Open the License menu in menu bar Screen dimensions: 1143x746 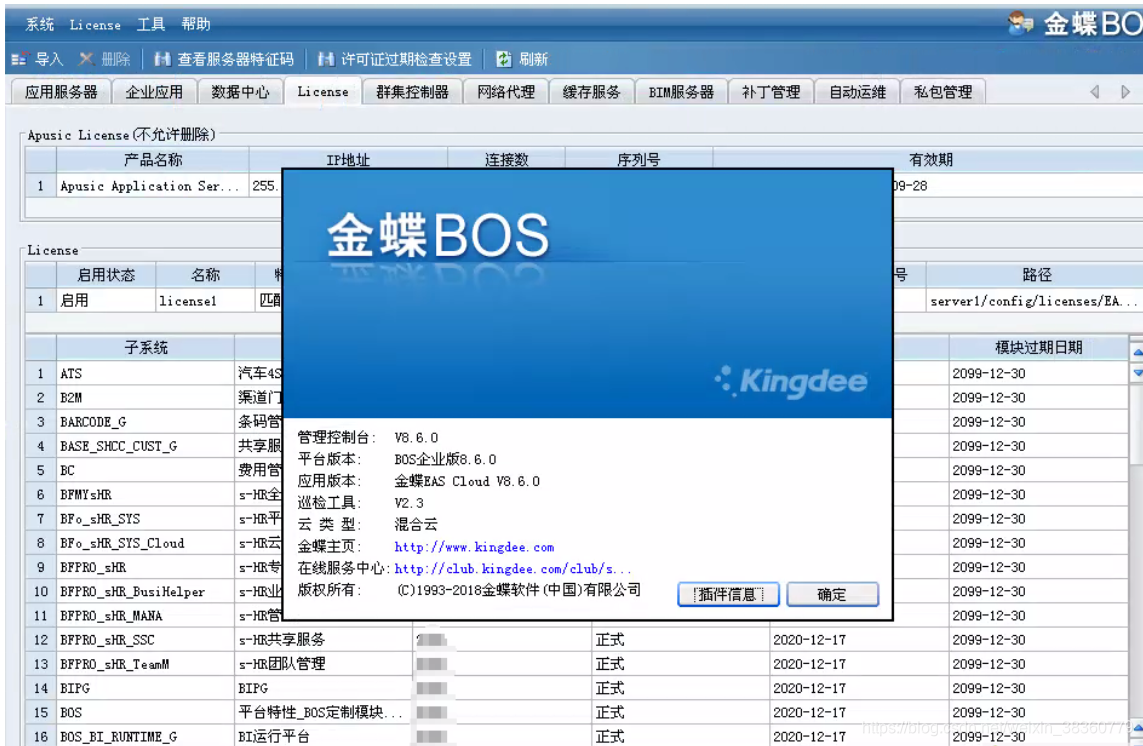point(95,24)
